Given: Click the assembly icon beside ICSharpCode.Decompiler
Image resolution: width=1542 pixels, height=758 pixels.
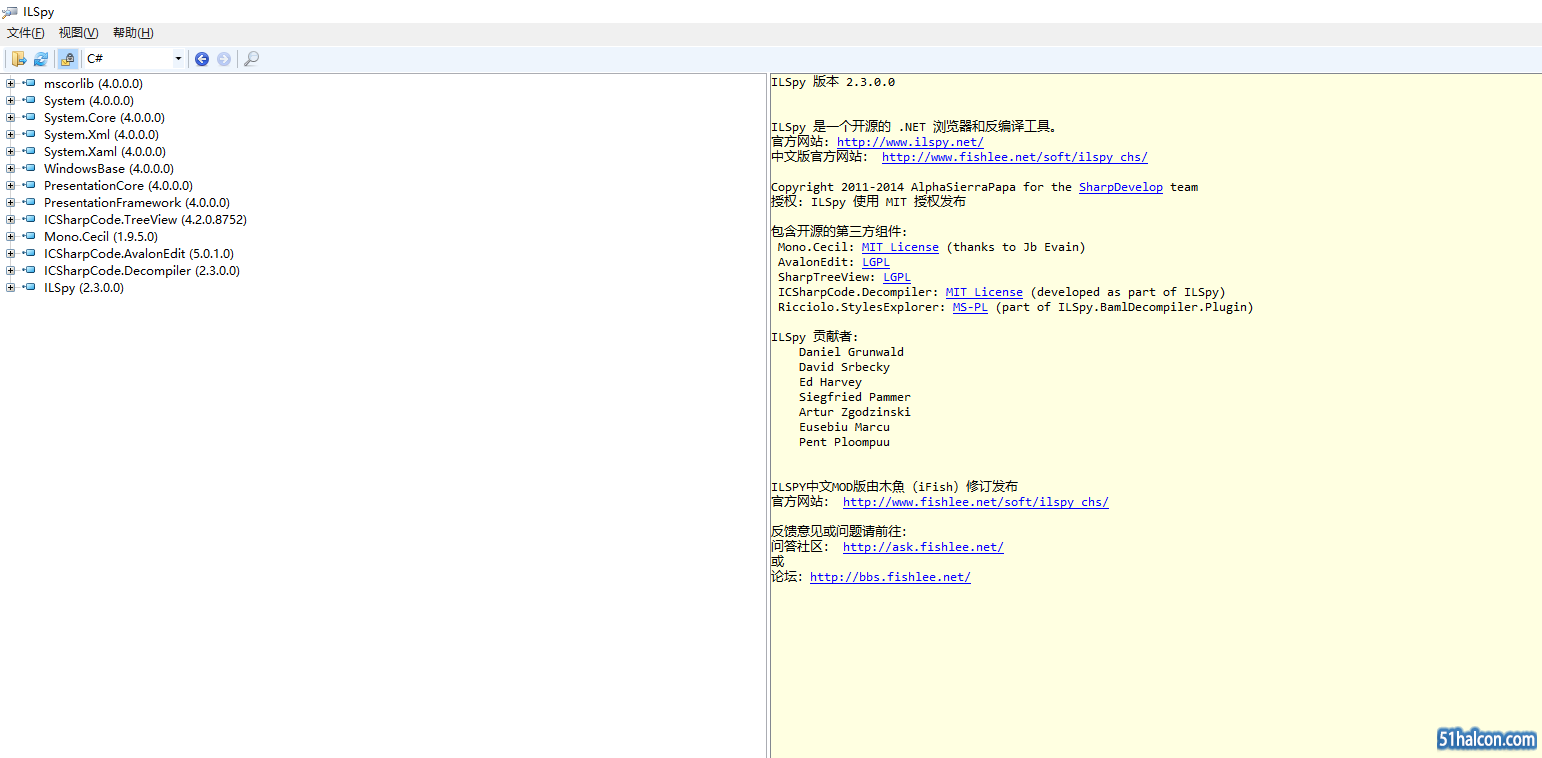Looking at the screenshot, I should coord(29,271).
